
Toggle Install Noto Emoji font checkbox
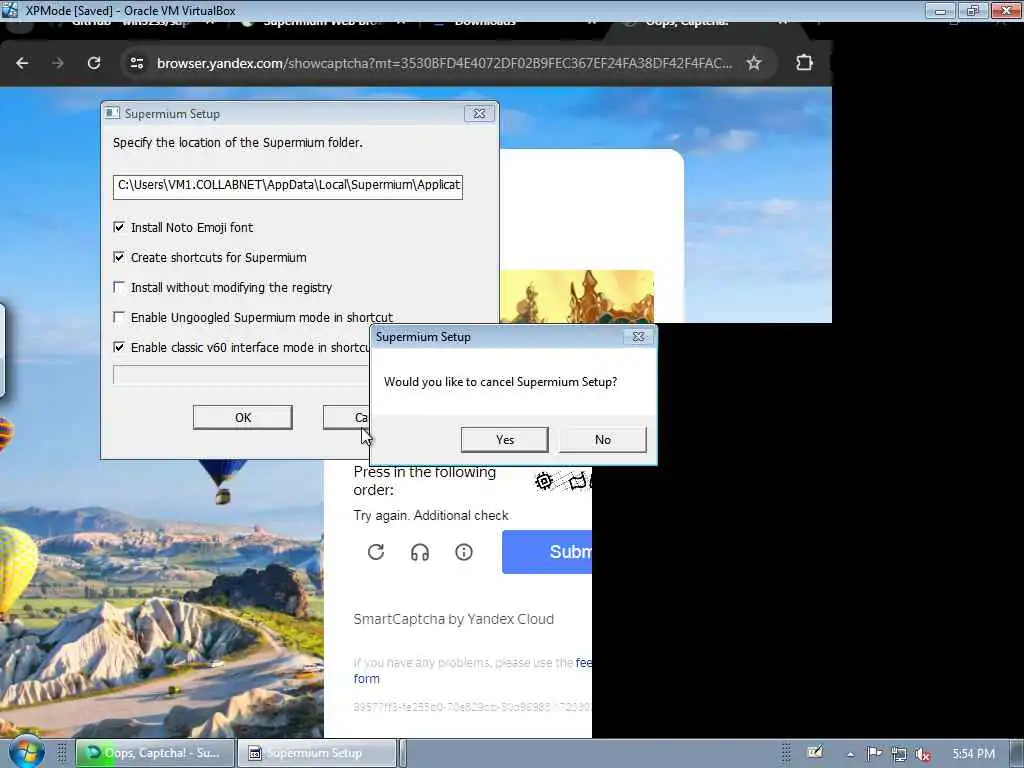[x=119, y=227]
